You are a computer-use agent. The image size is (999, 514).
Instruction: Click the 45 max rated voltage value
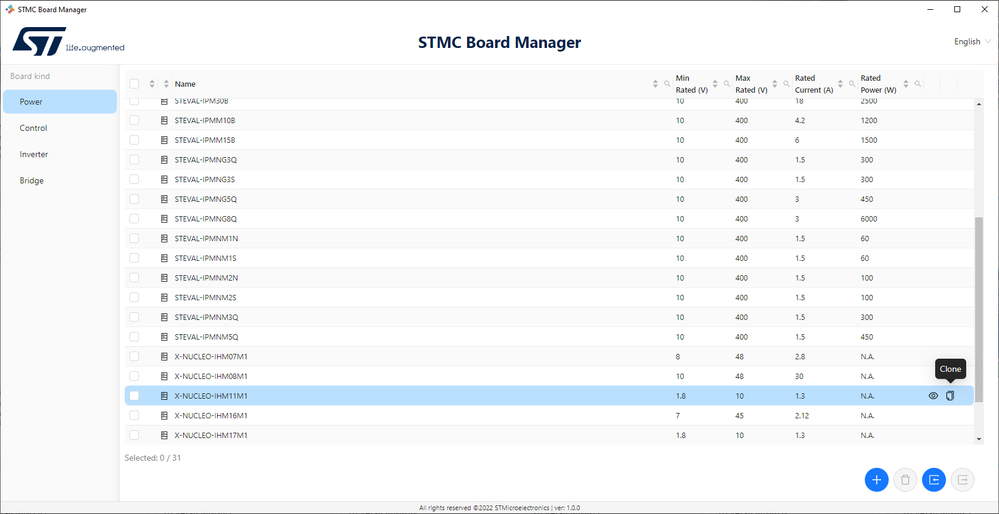point(739,415)
